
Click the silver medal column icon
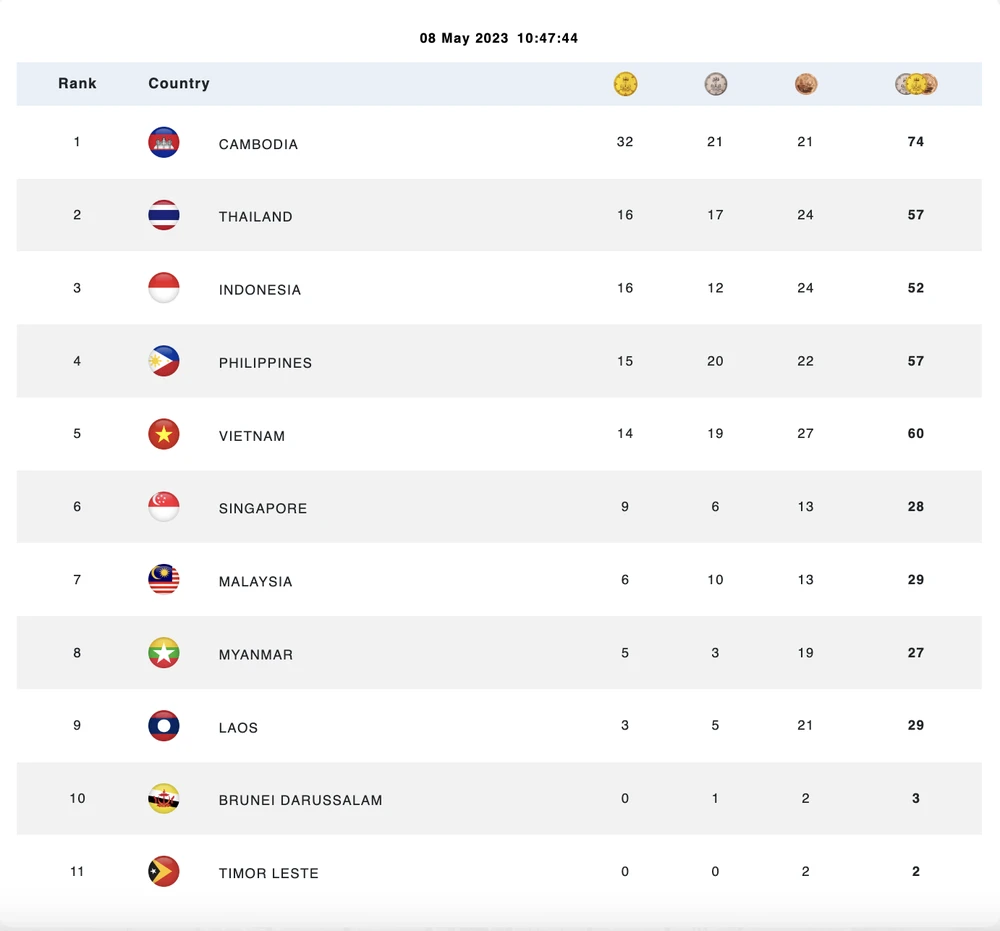715,84
